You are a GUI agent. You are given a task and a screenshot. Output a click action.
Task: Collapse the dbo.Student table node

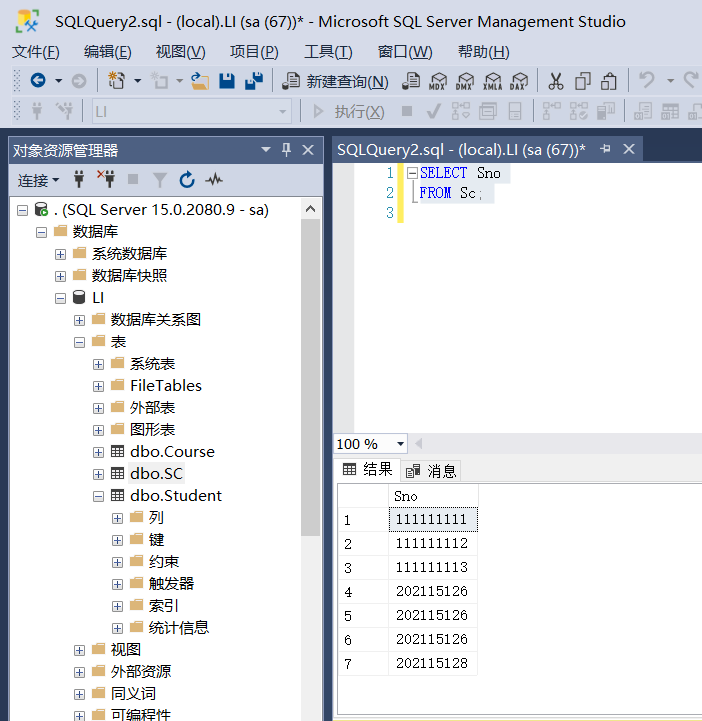(x=98, y=497)
